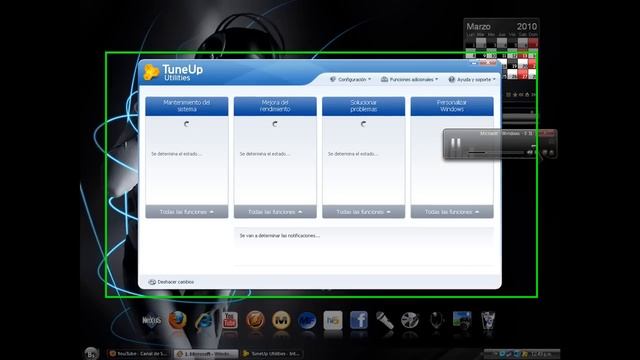The height and width of the screenshot is (360, 640).
Task: Open the blue MF dock icon
Action: [x=307, y=320]
